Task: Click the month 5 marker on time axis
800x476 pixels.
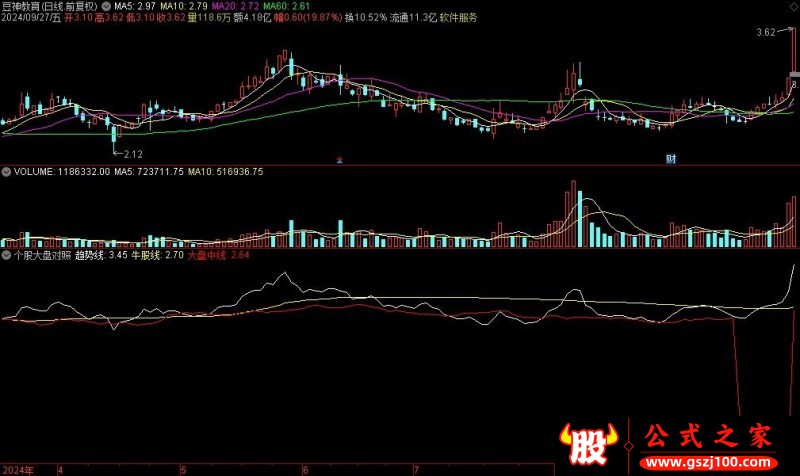Action: pyautogui.click(x=183, y=470)
